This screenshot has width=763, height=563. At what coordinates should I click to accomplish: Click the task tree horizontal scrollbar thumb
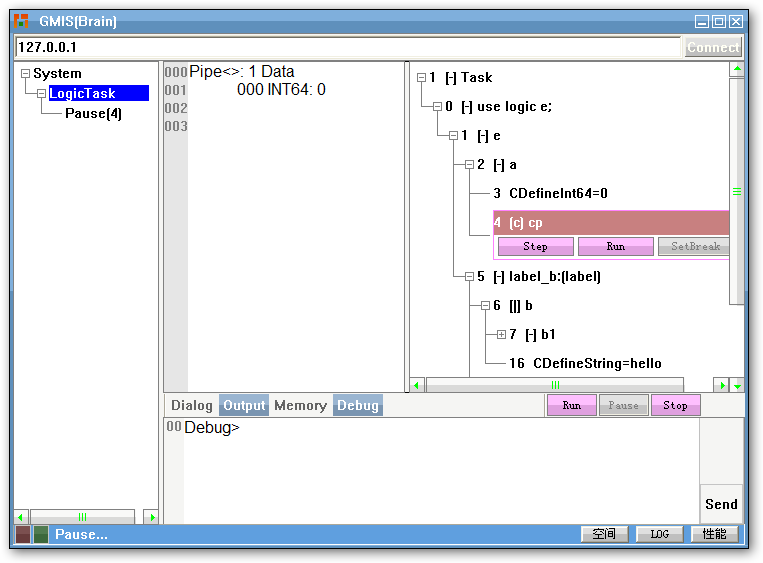click(555, 385)
